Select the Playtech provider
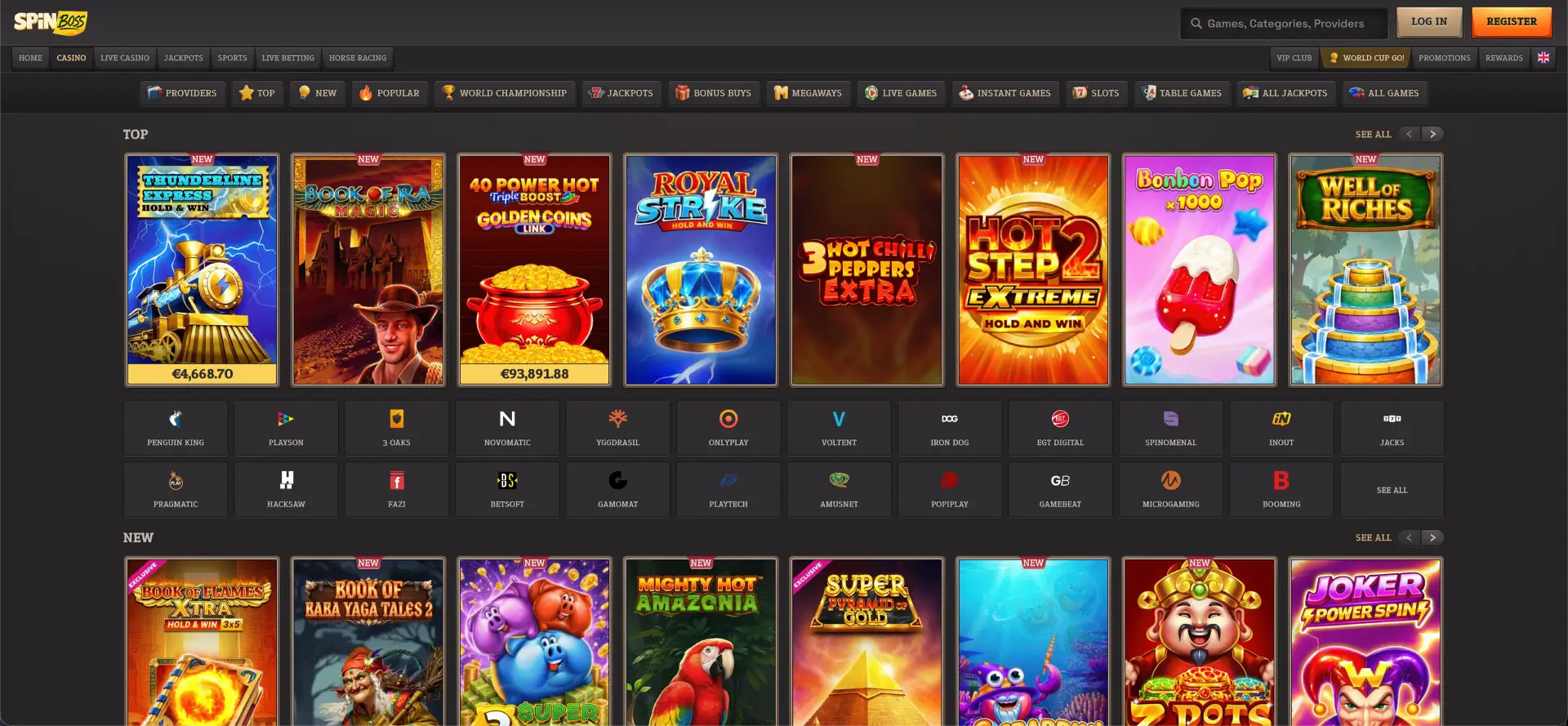 coord(728,490)
